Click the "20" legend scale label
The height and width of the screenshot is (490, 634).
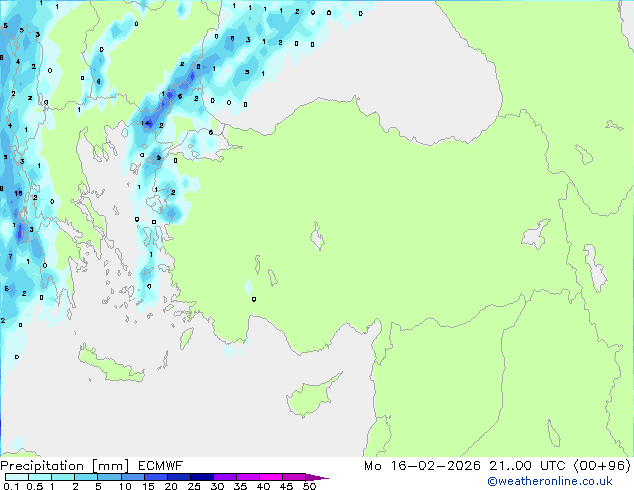tap(171, 486)
